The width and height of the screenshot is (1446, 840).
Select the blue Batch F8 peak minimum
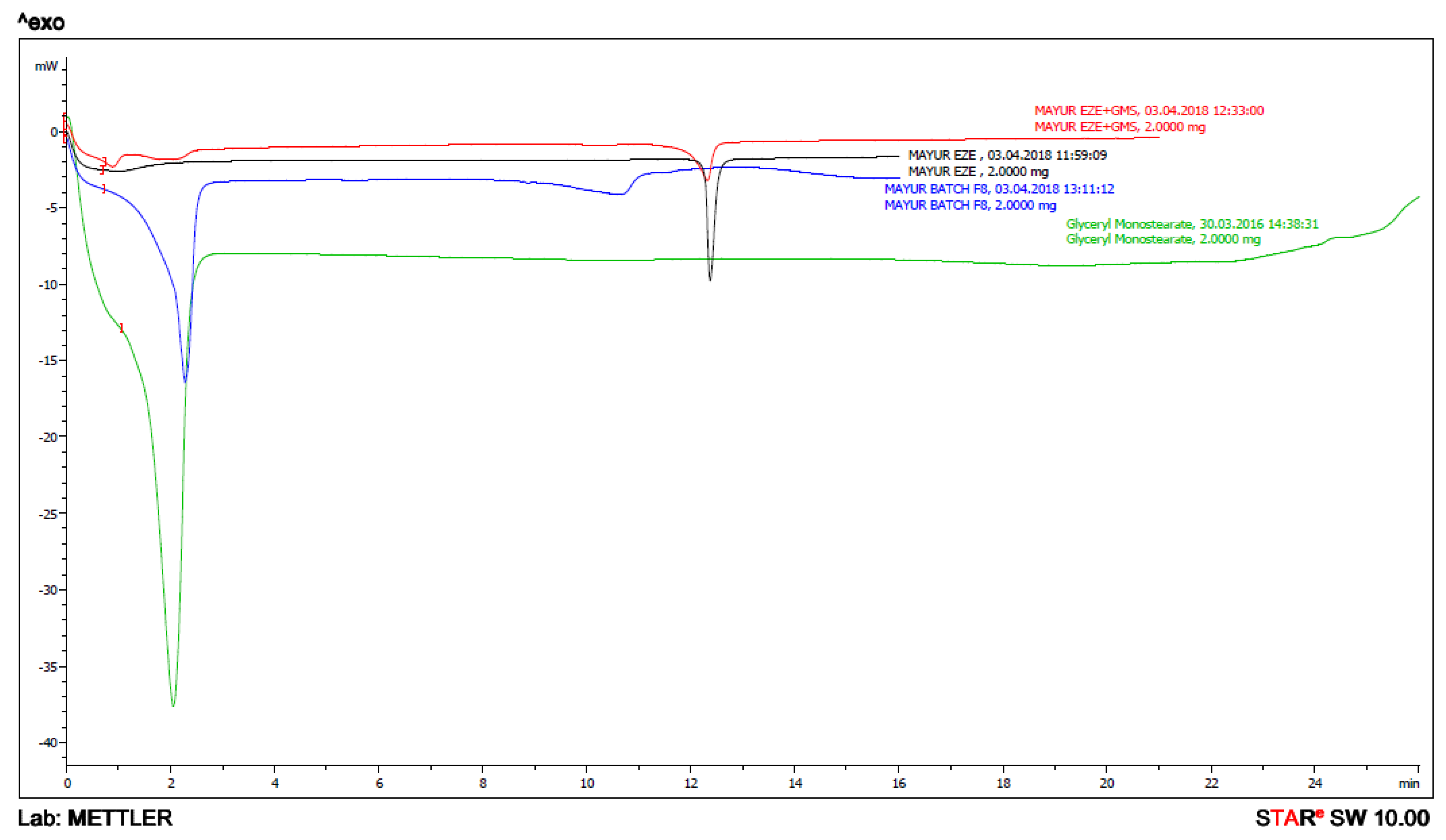tap(185, 381)
